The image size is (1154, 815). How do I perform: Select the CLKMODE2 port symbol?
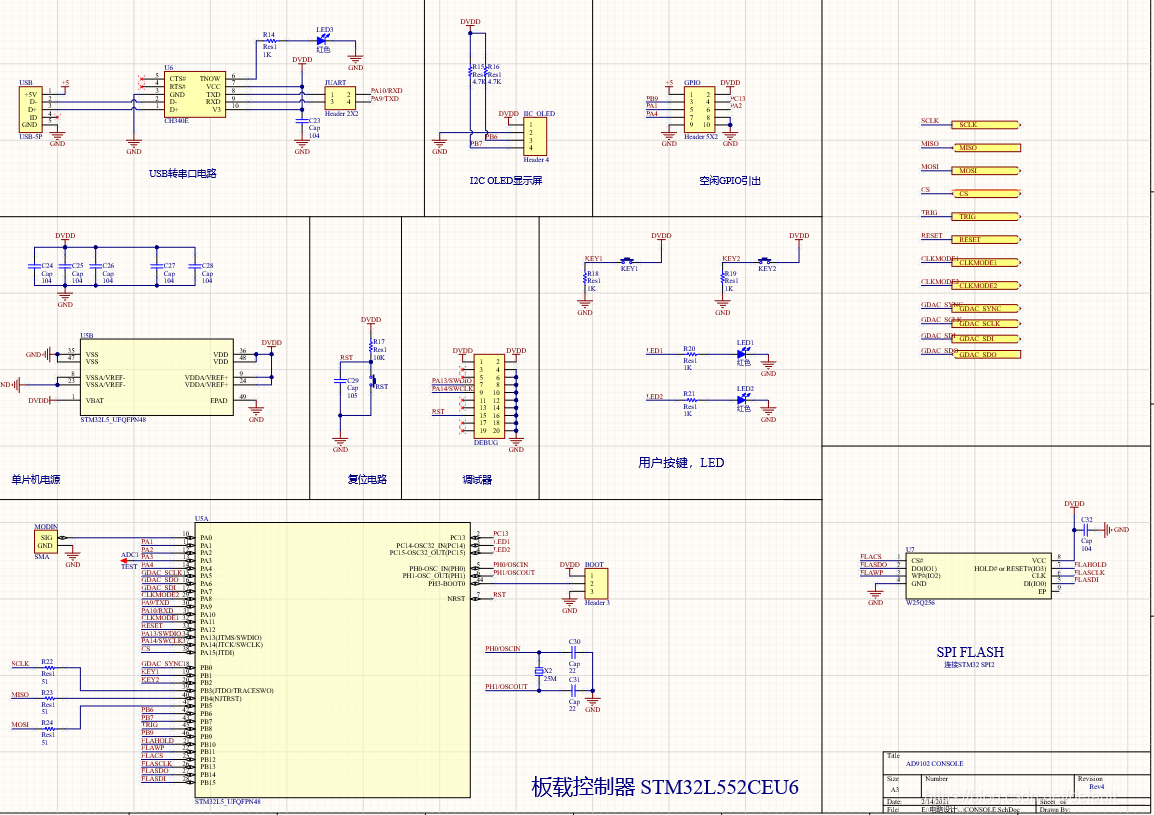tap(985, 285)
